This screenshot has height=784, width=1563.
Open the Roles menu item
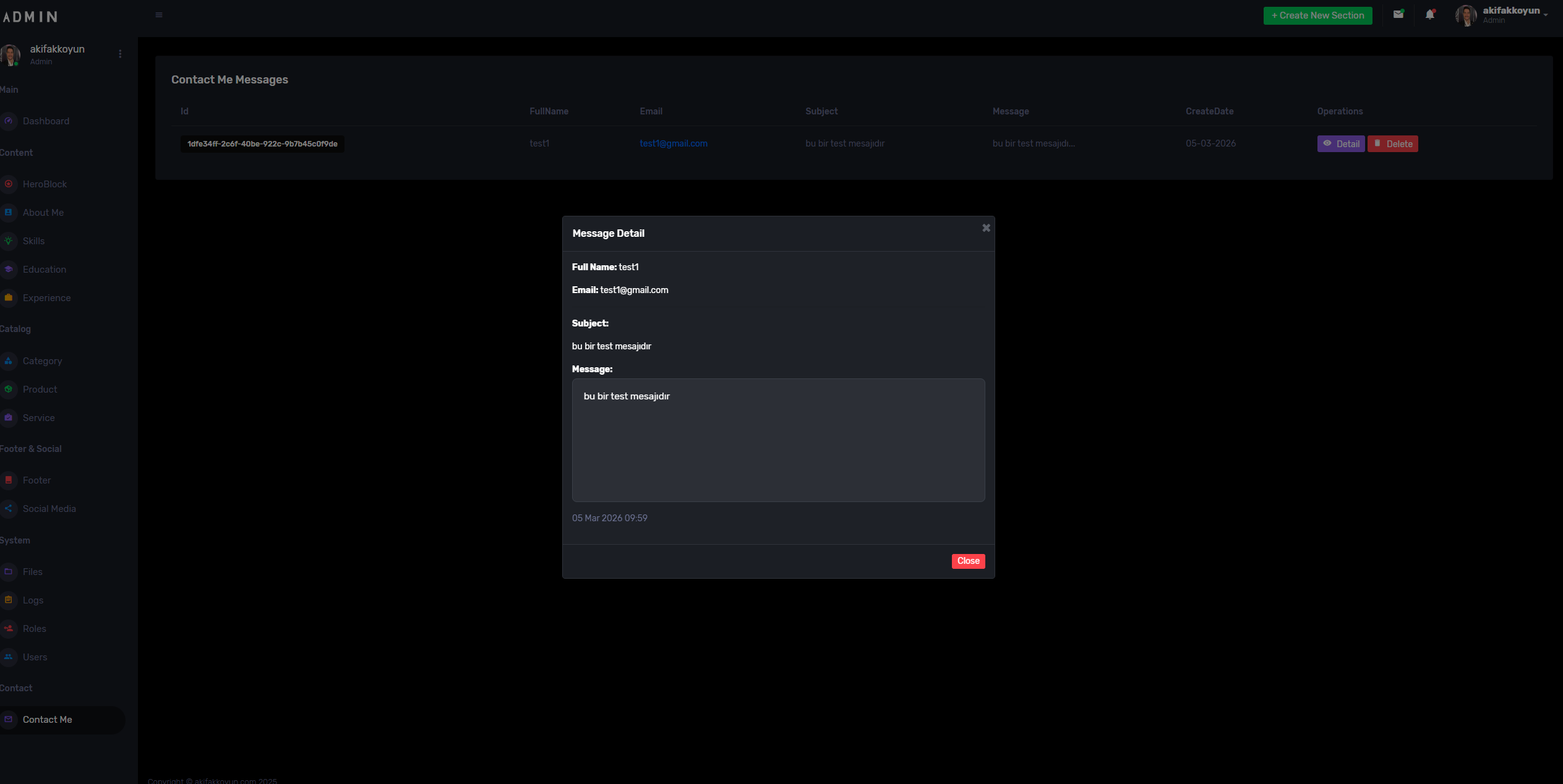pyautogui.click(x=34, y=628)
